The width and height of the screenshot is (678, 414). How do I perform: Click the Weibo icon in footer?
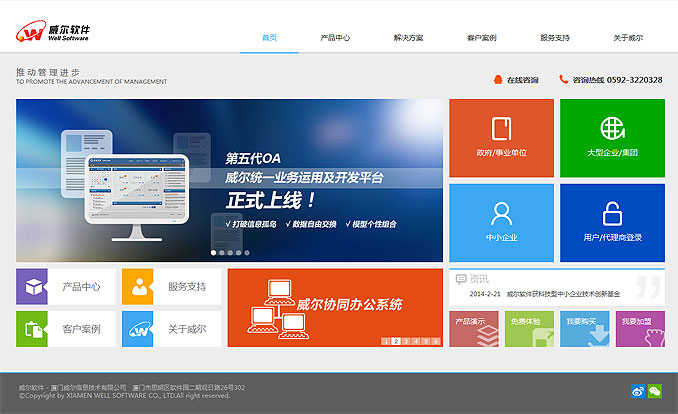coord(638,391)
